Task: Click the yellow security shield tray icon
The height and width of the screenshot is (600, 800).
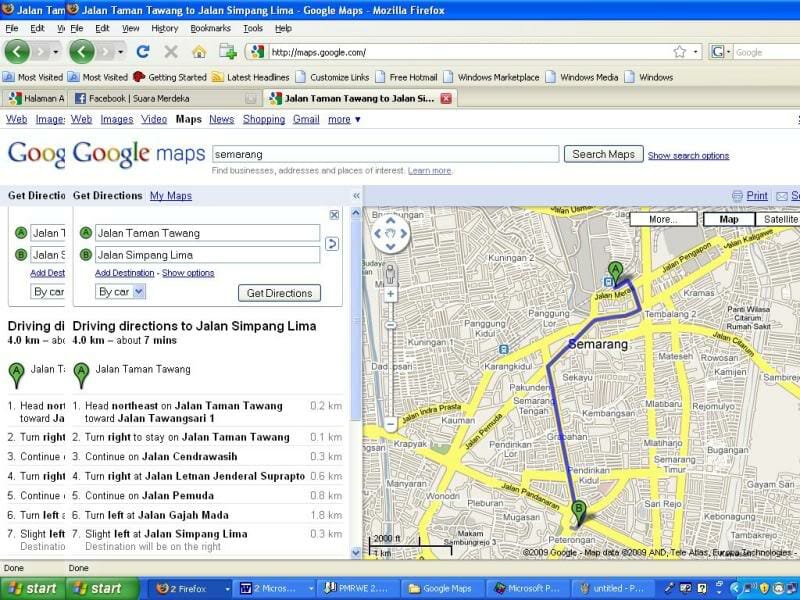Action: 764,588
